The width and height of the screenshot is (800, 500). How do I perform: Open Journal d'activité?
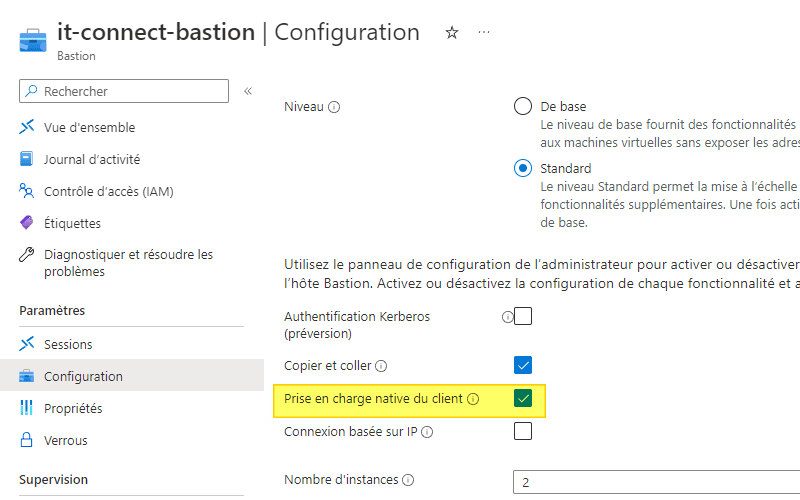[x=91, y=159]
